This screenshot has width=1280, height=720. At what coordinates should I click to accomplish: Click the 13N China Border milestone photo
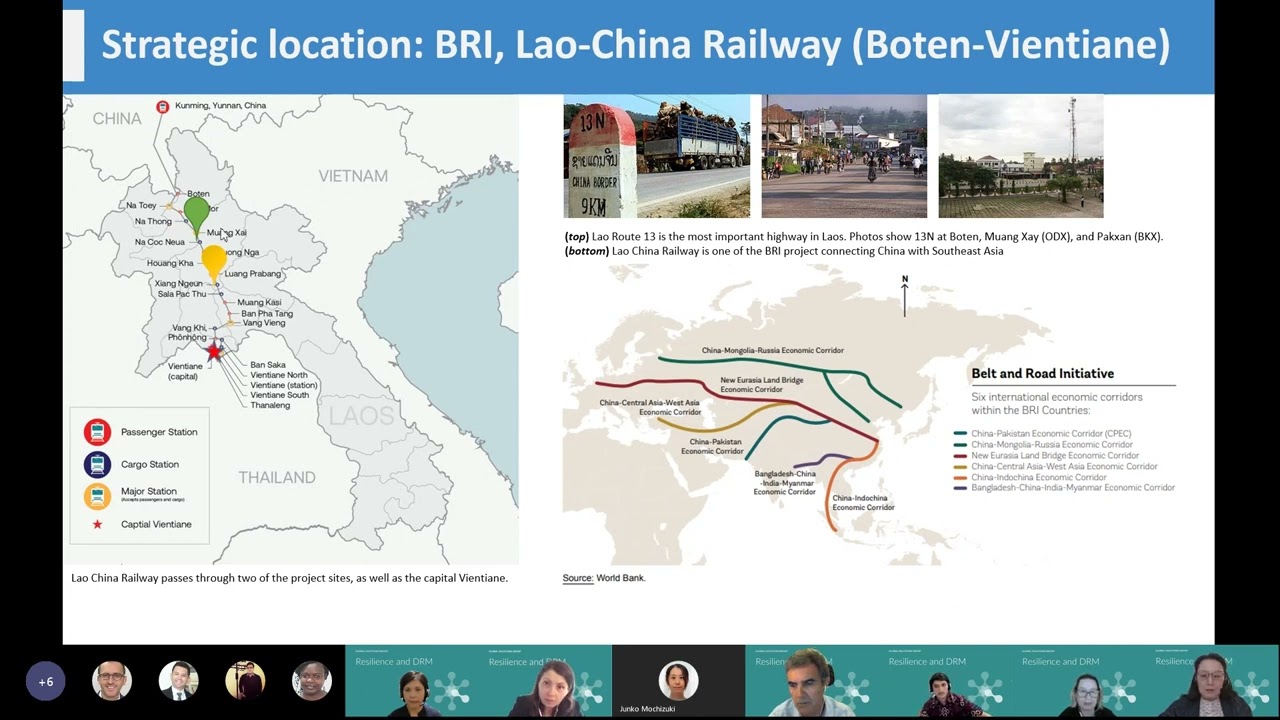click(x=657, y=156)
